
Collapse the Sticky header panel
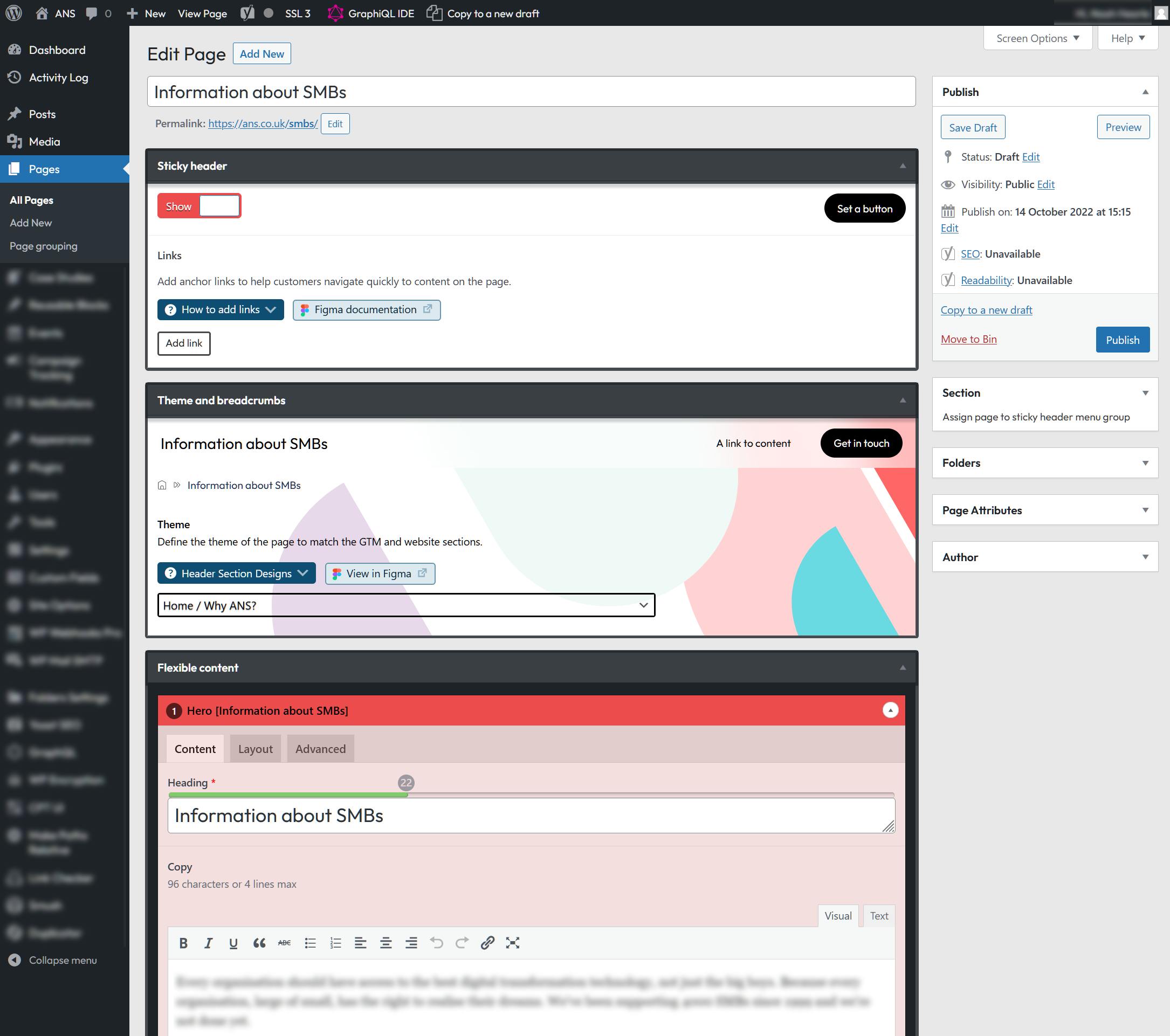point(903,166)
